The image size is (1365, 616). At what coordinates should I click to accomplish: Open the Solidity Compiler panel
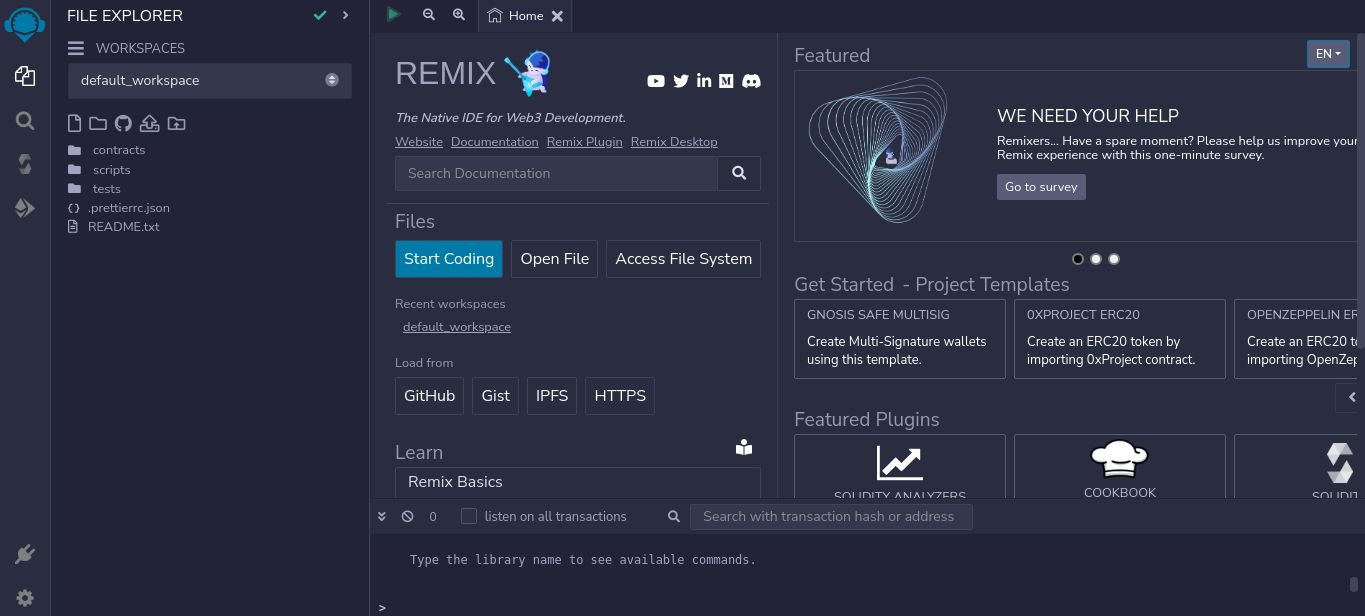click(25, 165)
